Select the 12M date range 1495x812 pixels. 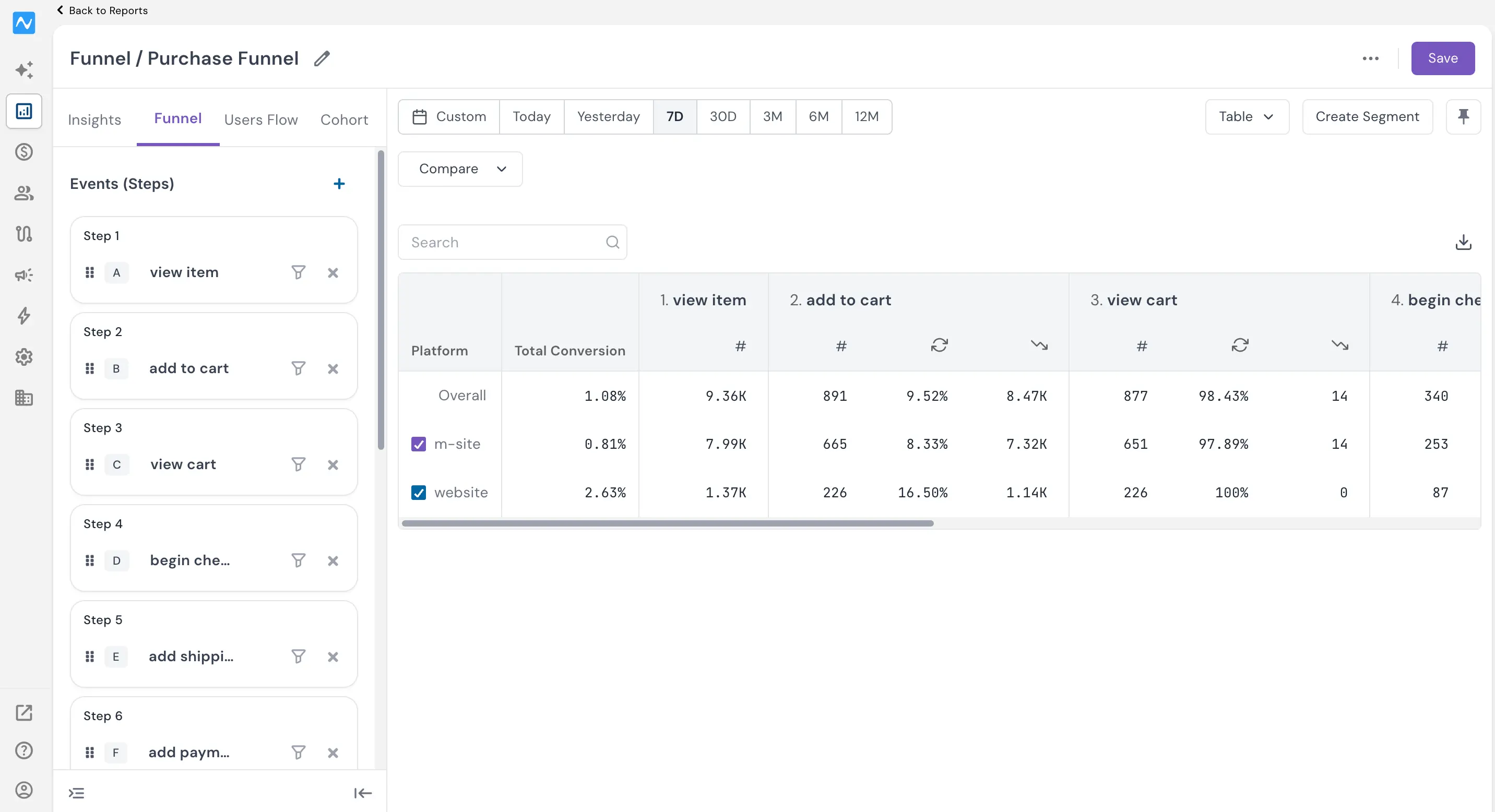tap(867, 116)
